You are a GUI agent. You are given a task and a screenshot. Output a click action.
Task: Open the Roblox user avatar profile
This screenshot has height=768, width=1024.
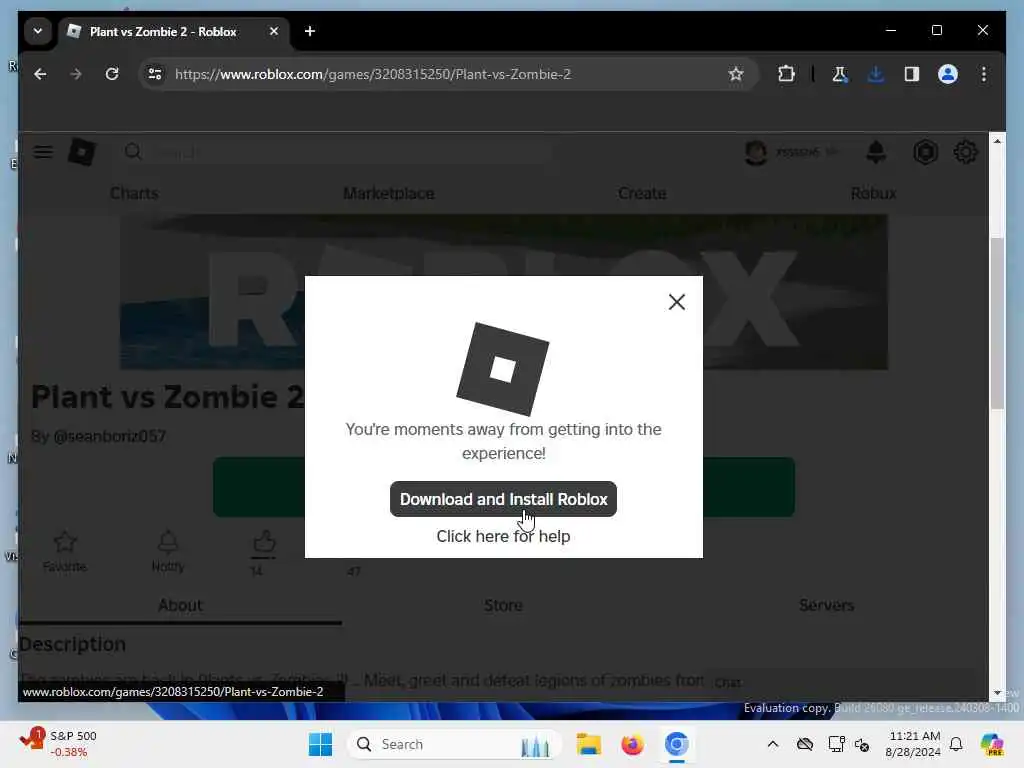[x=756, y=152]
